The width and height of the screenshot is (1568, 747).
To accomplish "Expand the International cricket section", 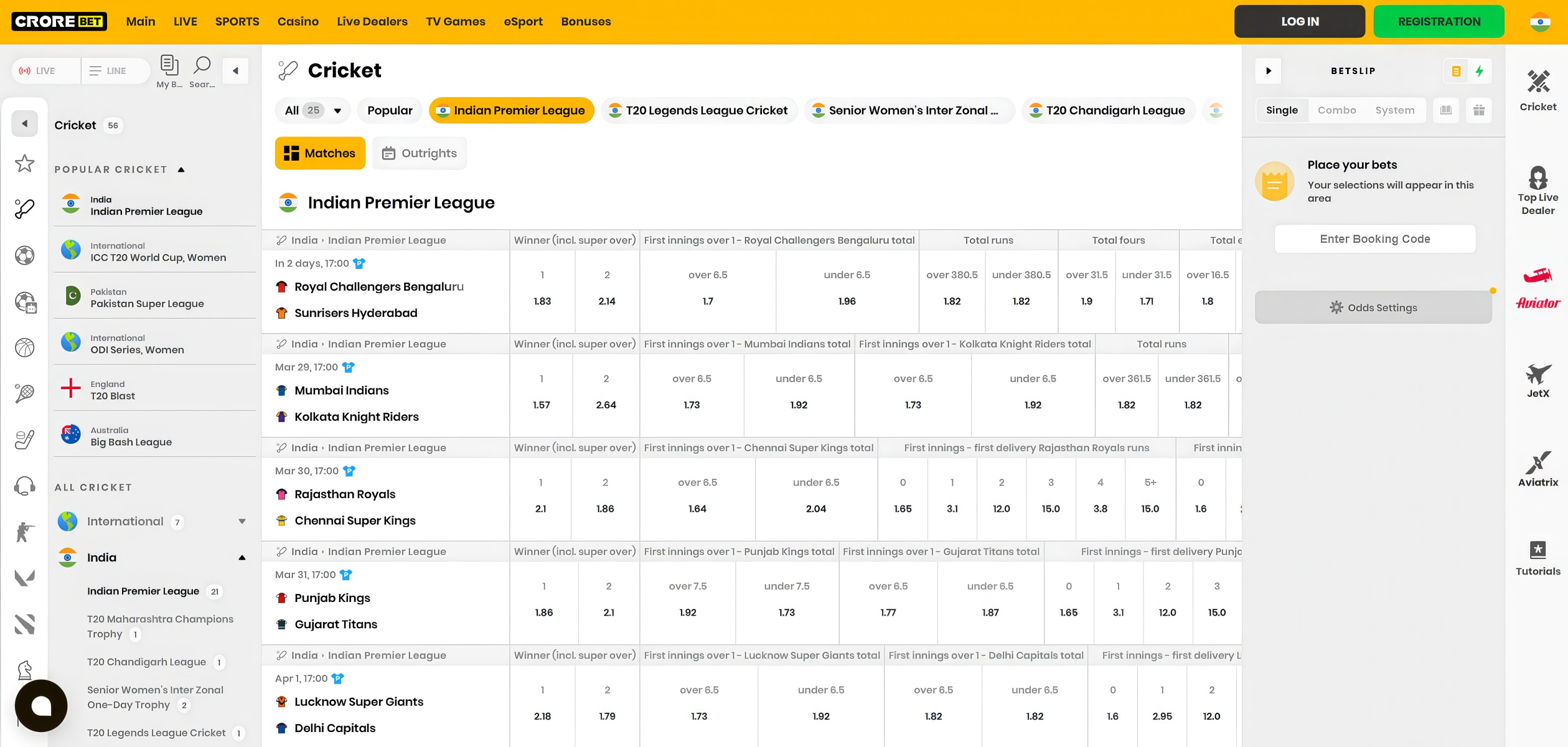I will (x=242, y=522).
